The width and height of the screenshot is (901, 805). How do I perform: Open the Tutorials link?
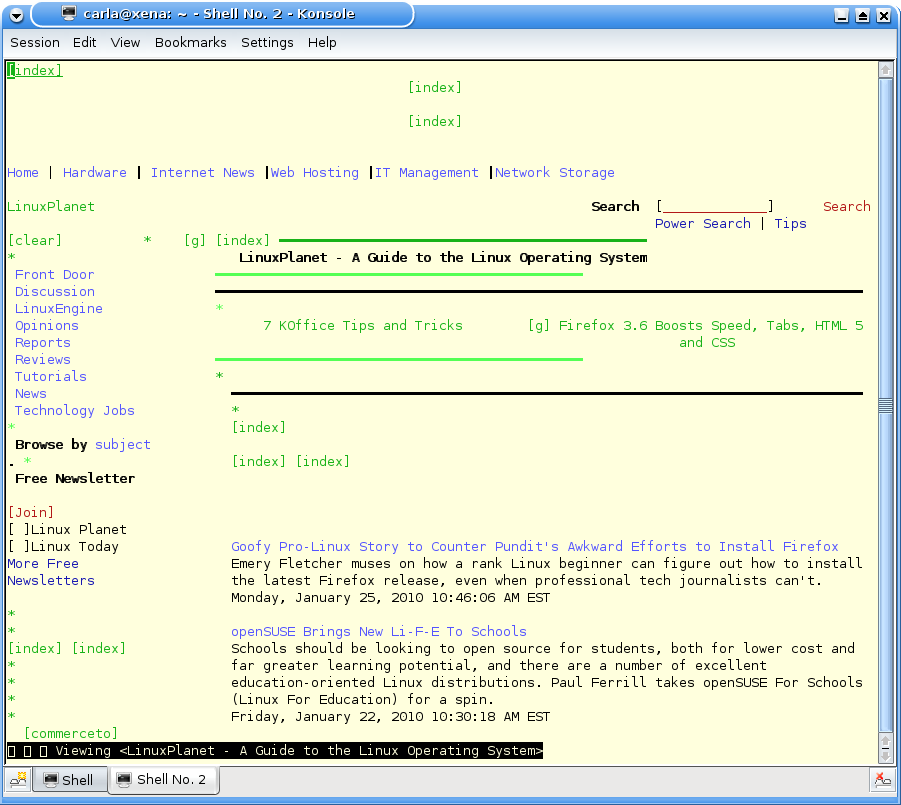(x=51, y=376)
